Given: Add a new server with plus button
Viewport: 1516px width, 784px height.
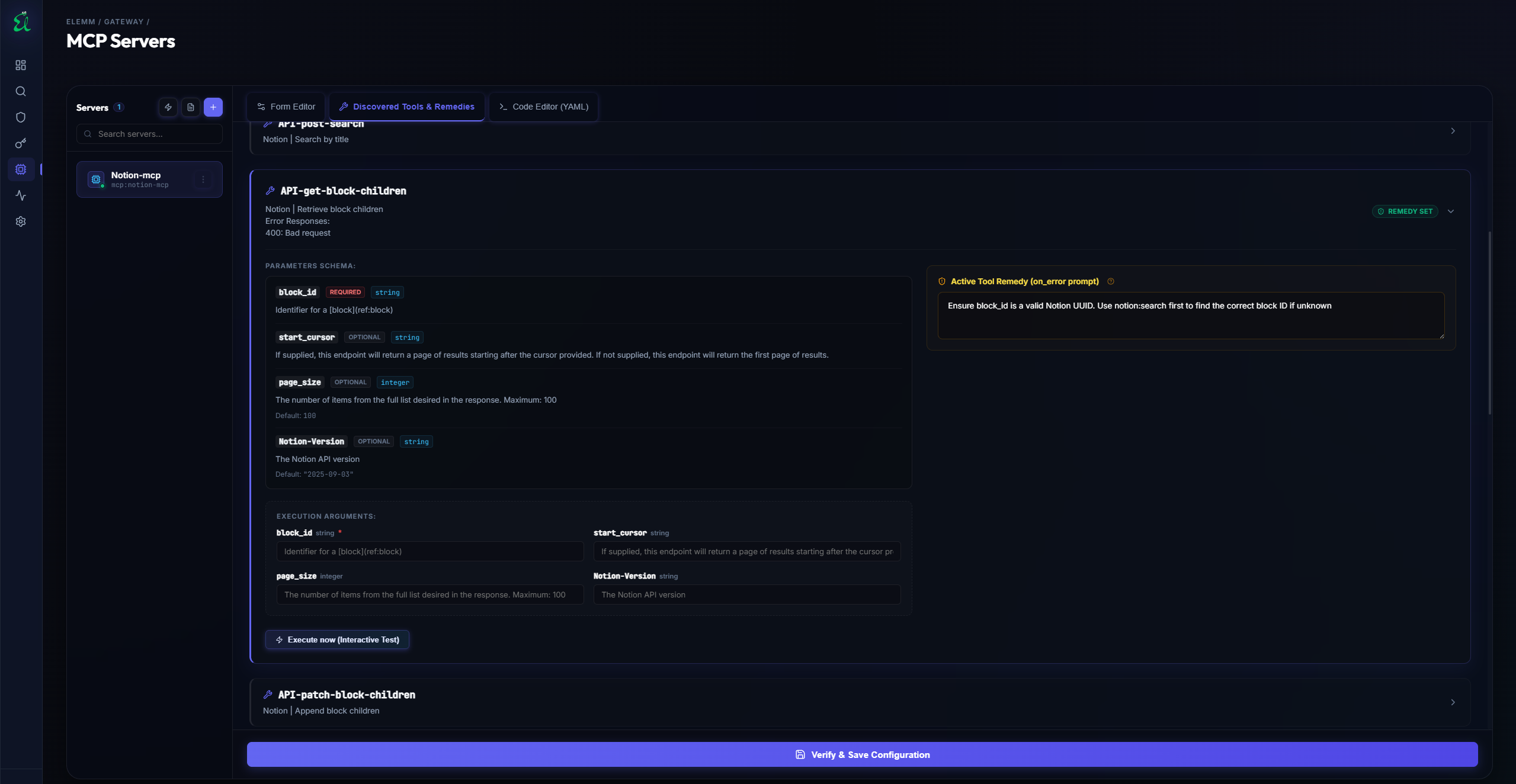Looking at the screenshot, I should (x=213, y=107).
